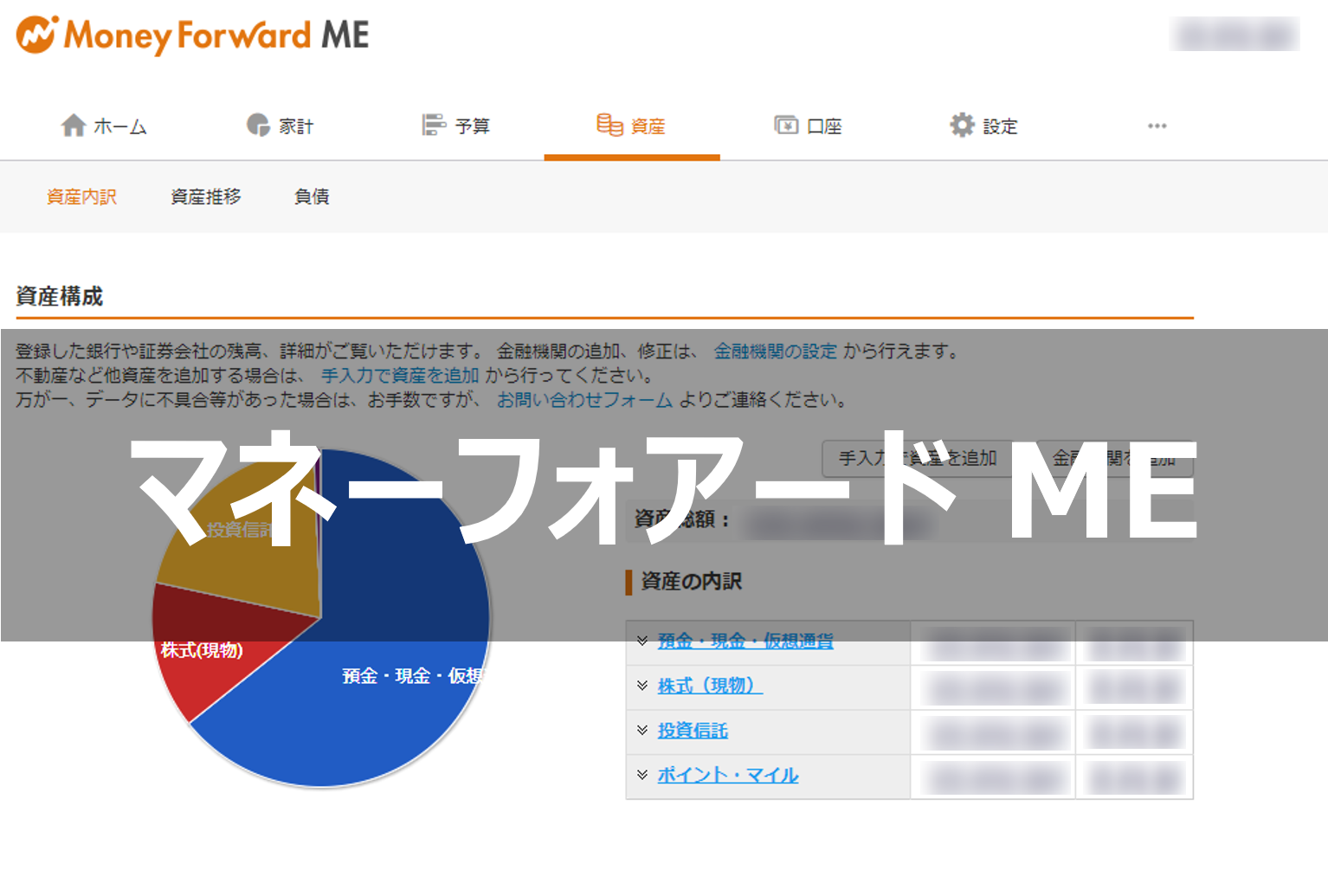Click the 資産 coins stack icon
This screenshot has width=1328, height=896.
609,126
